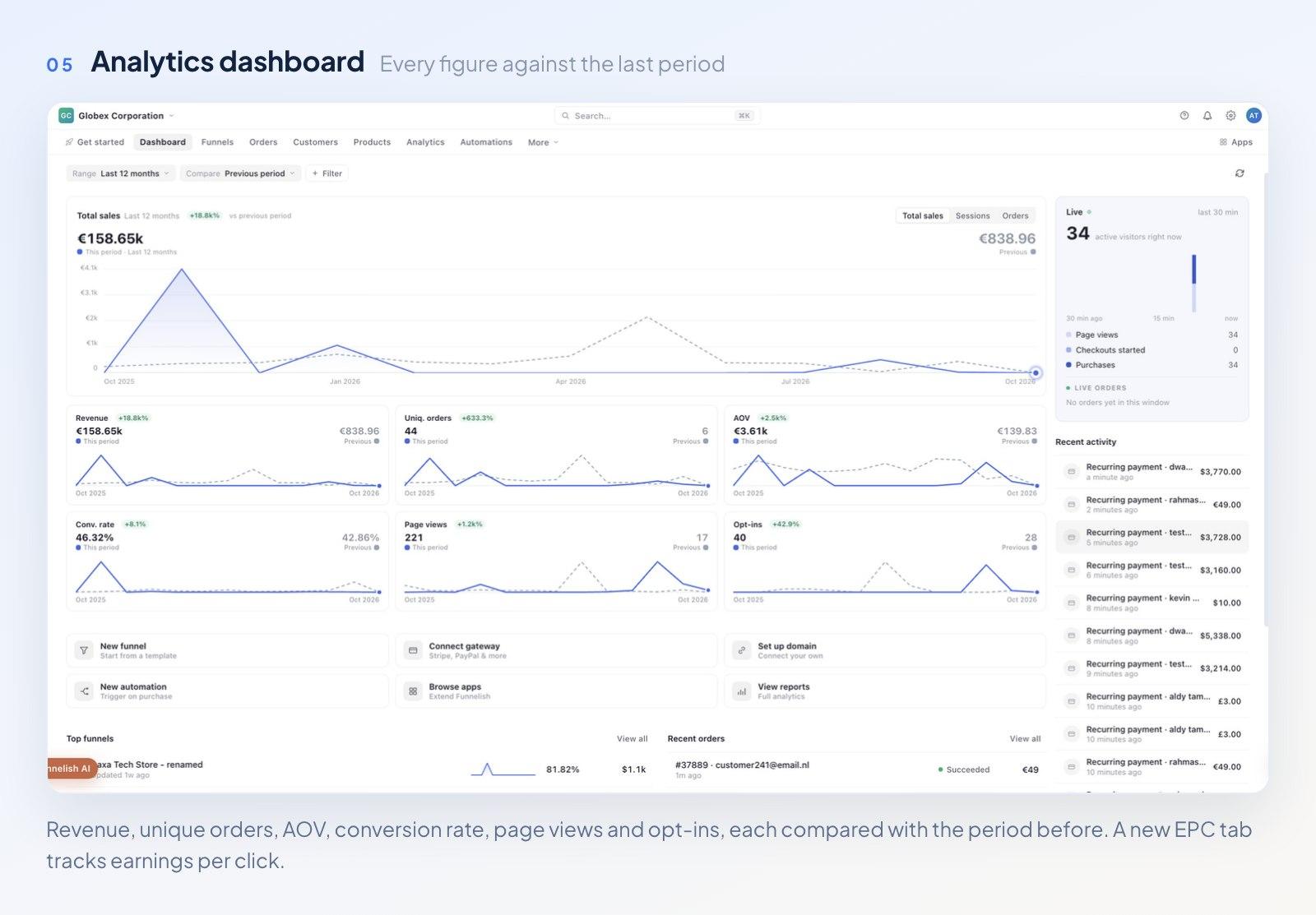Click the Browse apps grid icon
Screen dimensions: 1316x915
(x=413, y=691)
